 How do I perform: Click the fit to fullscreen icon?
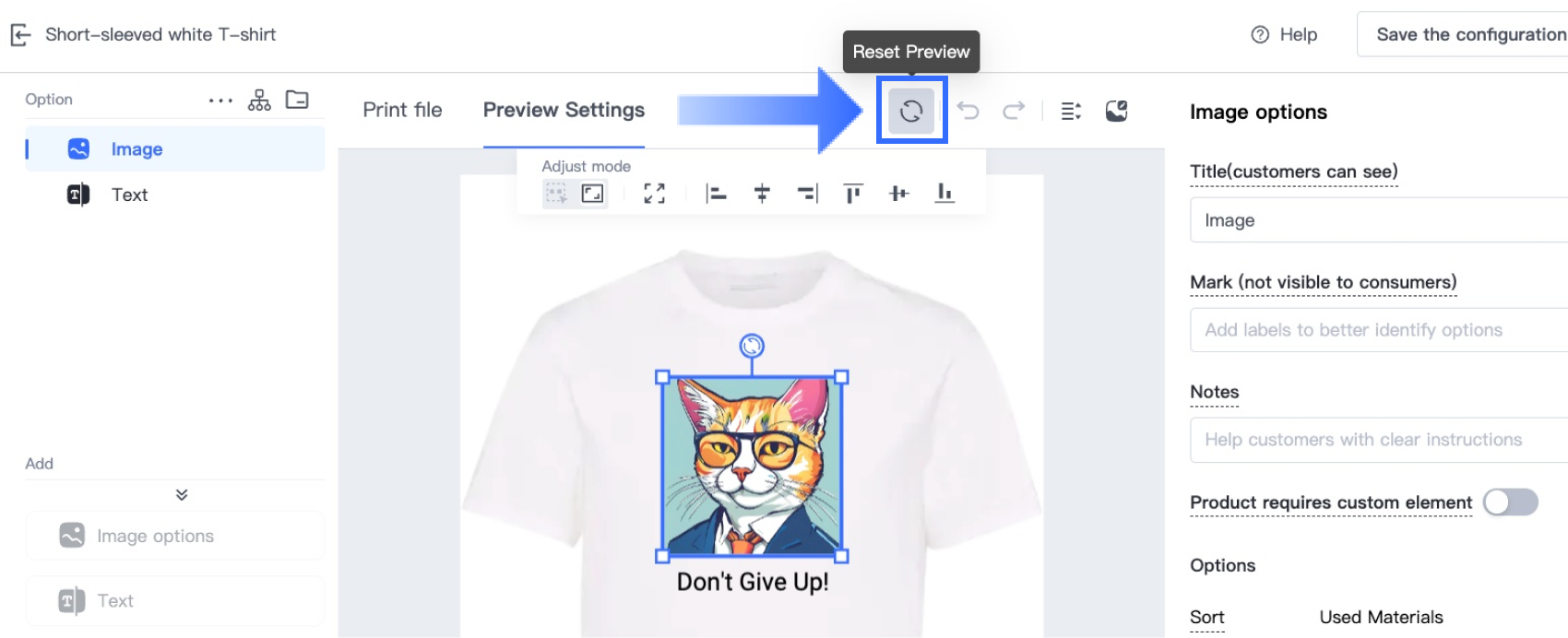pos(655,194)
